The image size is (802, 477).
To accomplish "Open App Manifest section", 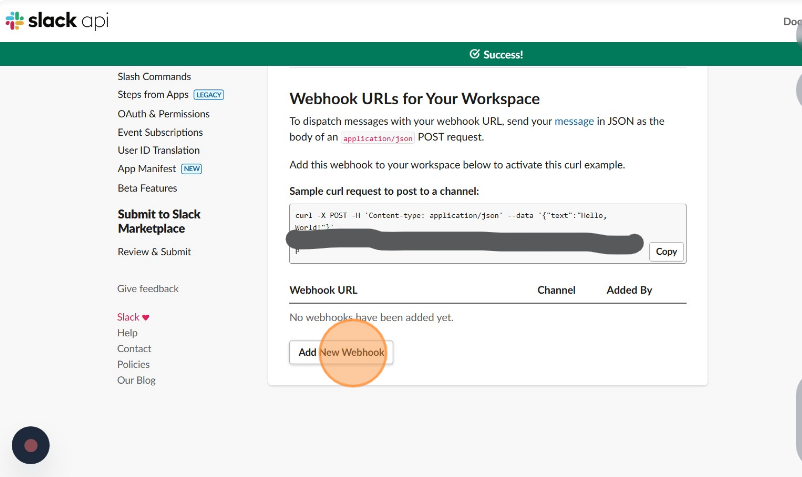I will [147, 169].
